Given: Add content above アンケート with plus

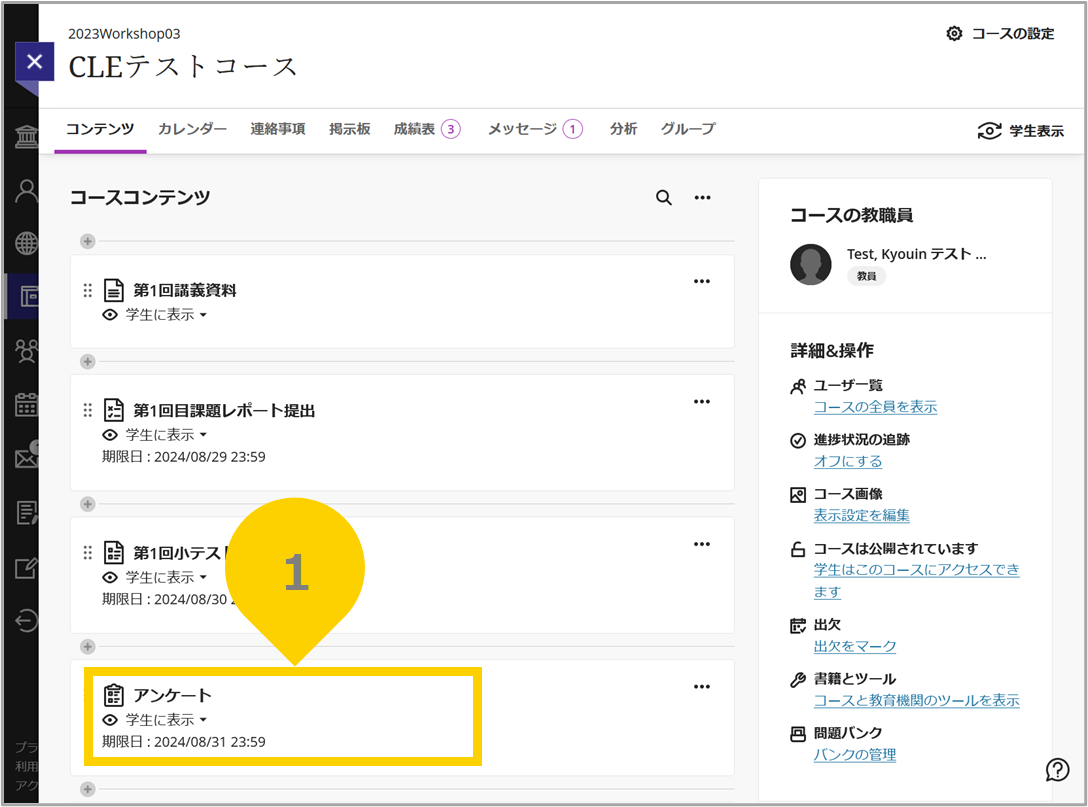Looking at the screenshot, I should [87, 647].
